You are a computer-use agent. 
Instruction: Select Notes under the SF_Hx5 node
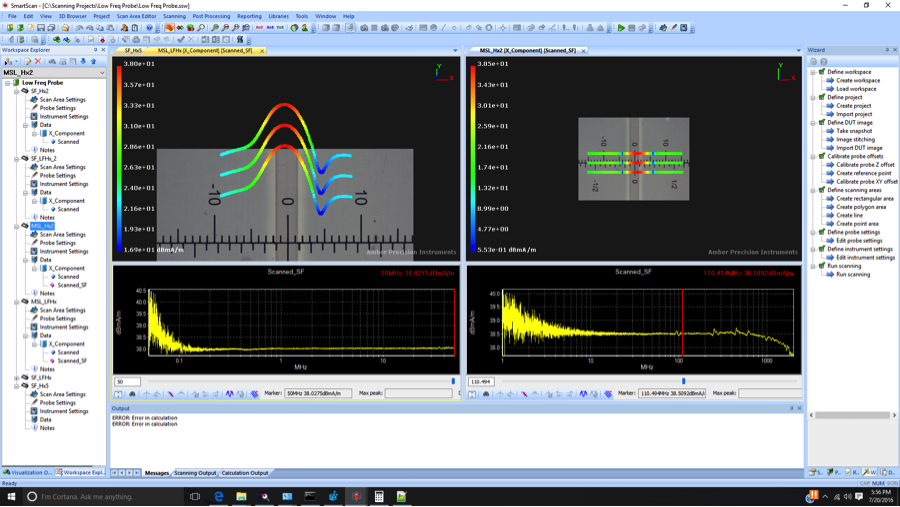tap(47, 428)
